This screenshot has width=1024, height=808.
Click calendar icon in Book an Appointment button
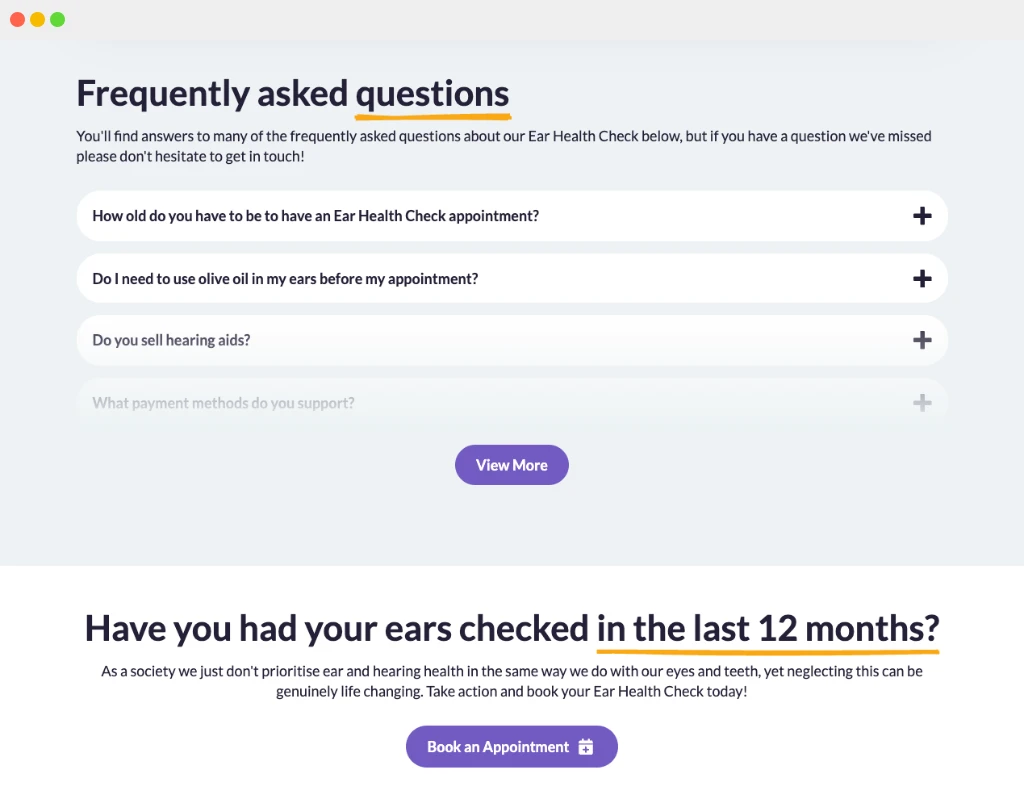coord(586,747)
